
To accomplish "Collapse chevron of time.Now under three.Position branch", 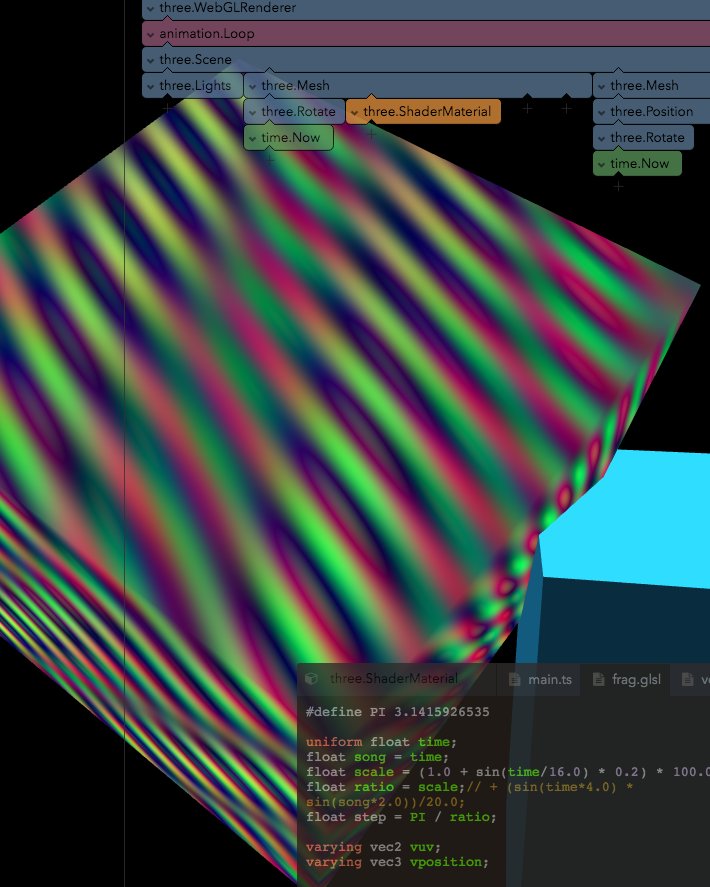I will 601,165.
